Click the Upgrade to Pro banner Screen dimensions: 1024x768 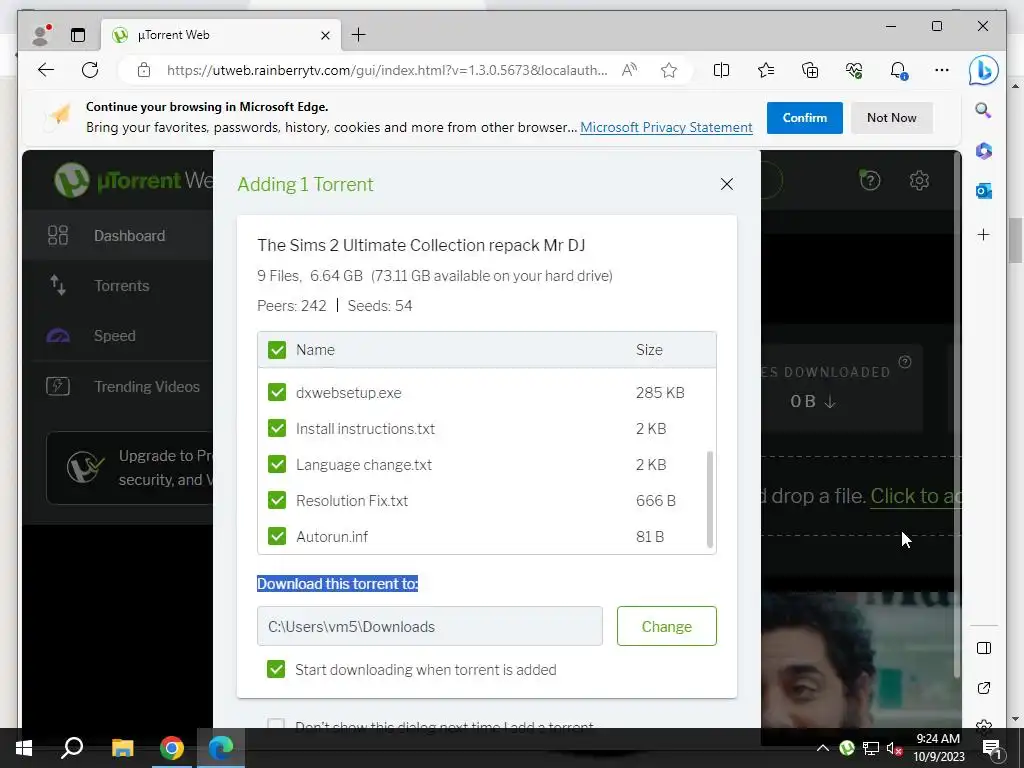coord(130,468)
